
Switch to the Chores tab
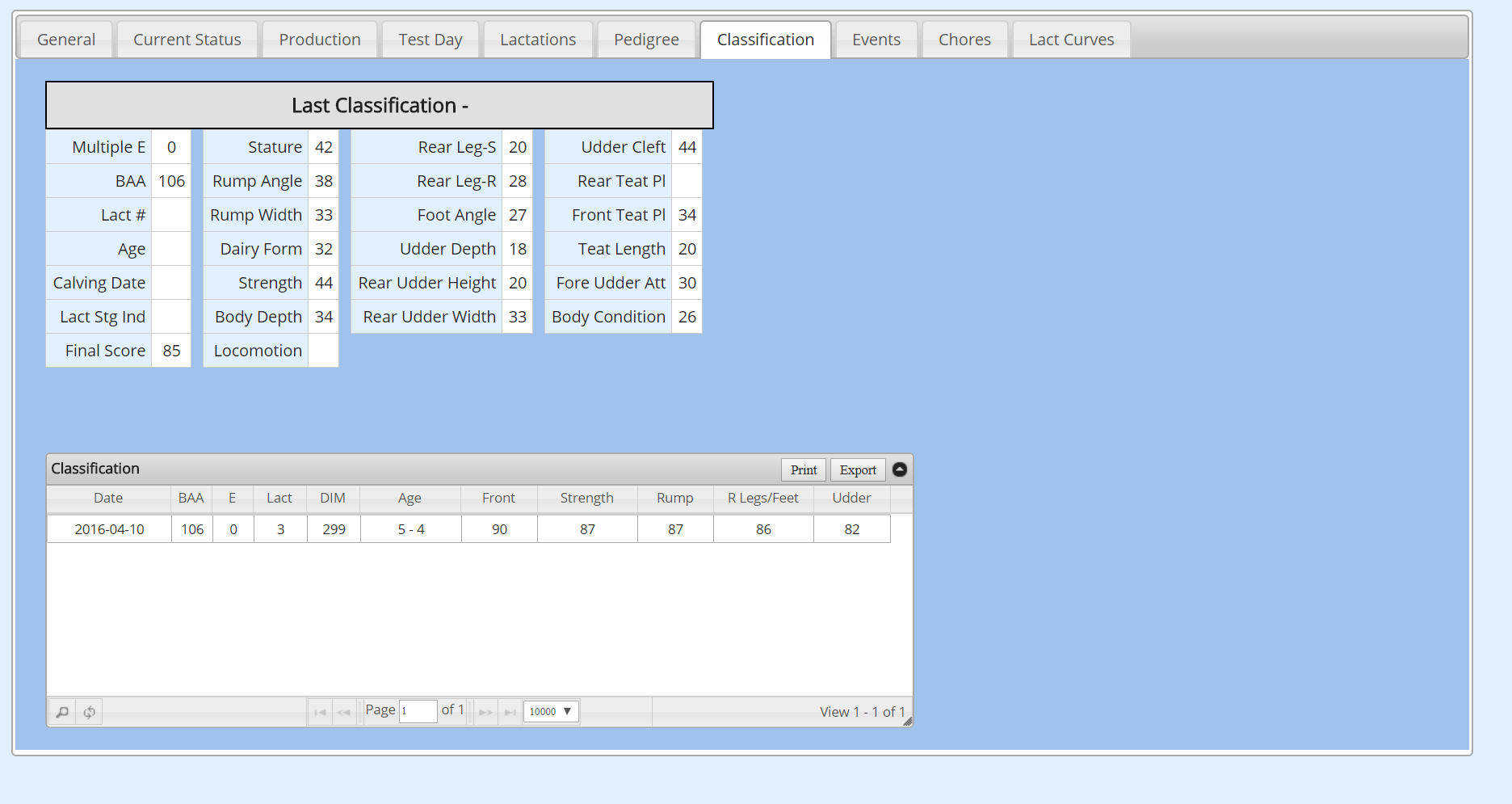pos(964,40)
